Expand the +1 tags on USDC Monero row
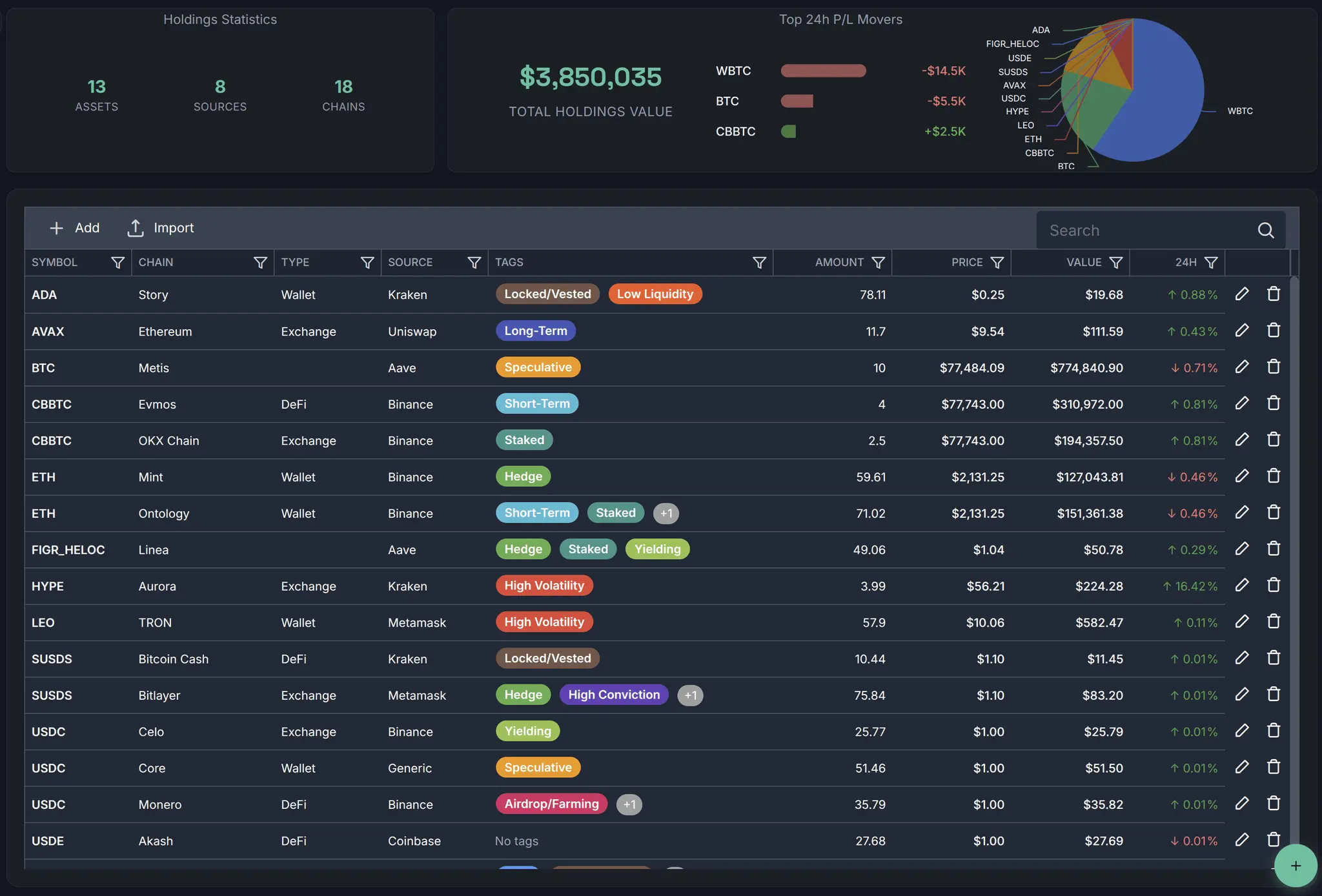Image resolution: width=1322 pixels, height=896 pixels. point(629,804)
